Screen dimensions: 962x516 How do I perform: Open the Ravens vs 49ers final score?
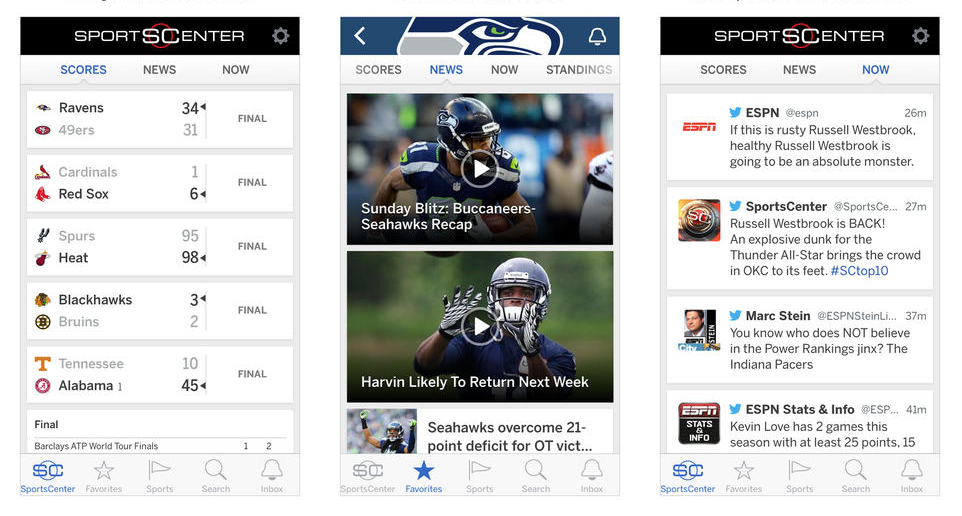tap(160, 119)
